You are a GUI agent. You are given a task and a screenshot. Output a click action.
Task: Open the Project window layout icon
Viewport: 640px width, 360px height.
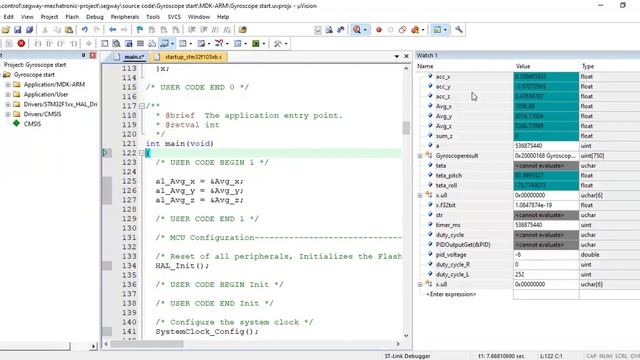(437, 30)
